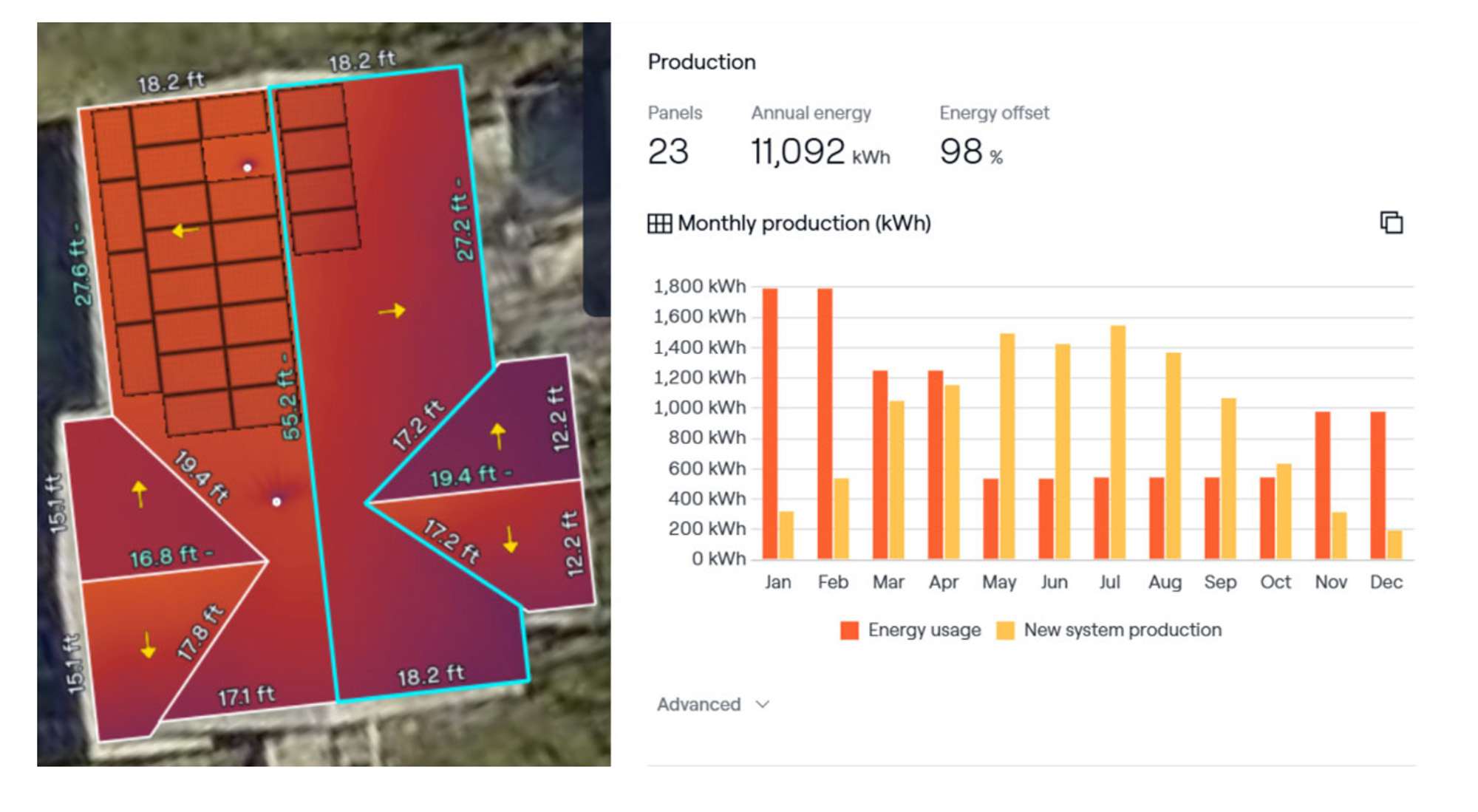Click the white dot marker among solar panels
The image size is (1478, 812).
[248, 168]
